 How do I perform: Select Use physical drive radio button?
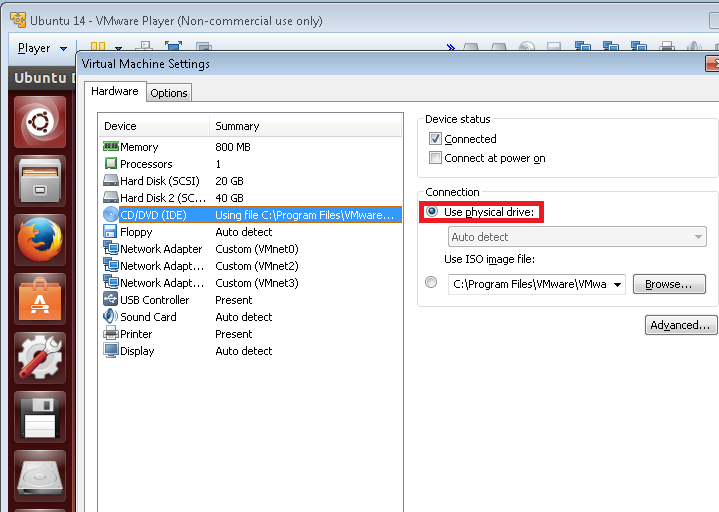432,212
